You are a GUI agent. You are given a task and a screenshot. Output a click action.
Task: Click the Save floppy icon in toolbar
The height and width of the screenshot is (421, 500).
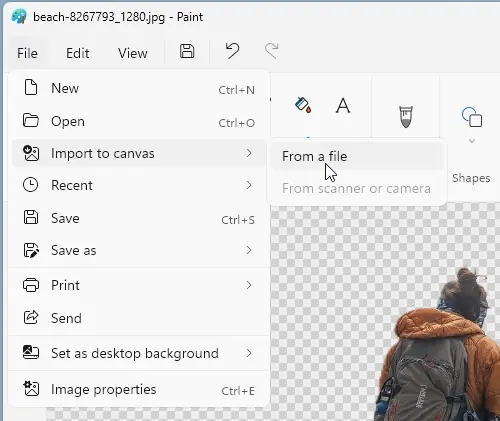tap(187, 51)
